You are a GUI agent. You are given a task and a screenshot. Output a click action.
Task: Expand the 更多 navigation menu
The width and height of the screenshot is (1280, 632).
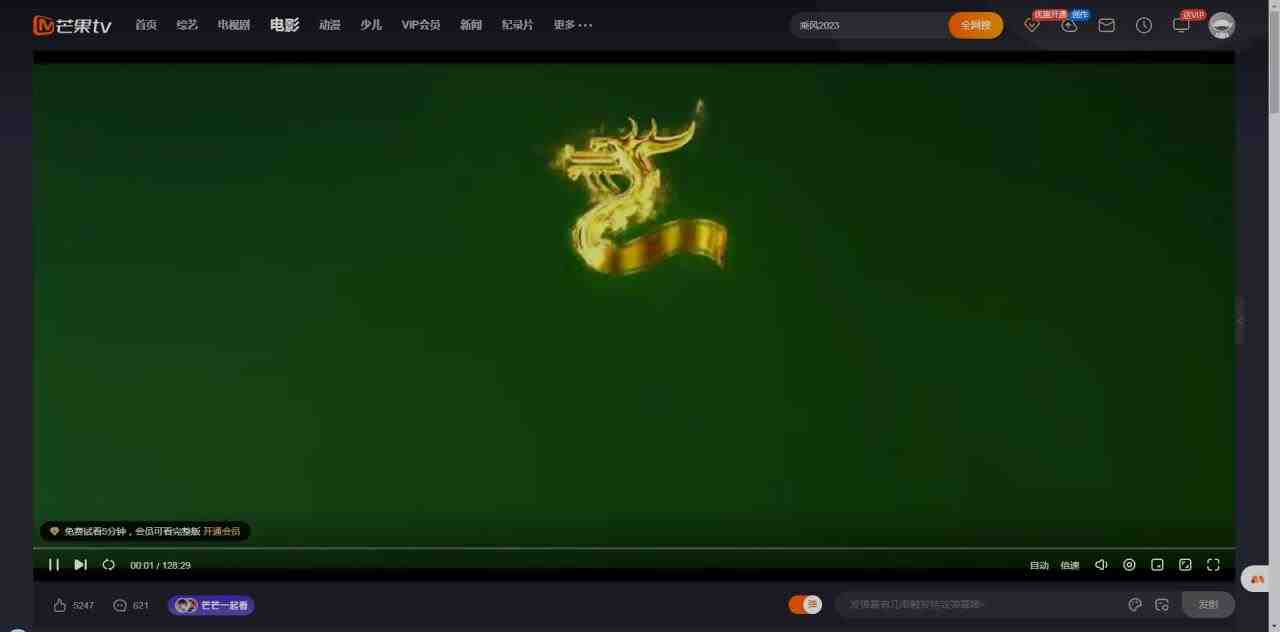point(572,25)
